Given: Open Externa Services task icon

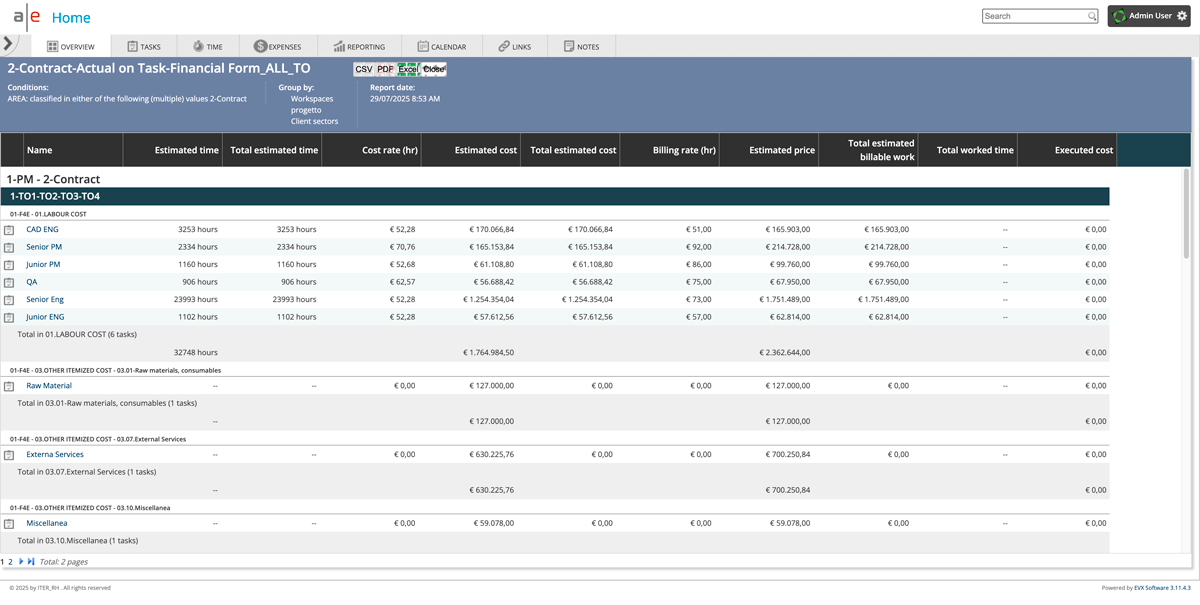Looking at the screenshot, I should click(x=9, y=455).
